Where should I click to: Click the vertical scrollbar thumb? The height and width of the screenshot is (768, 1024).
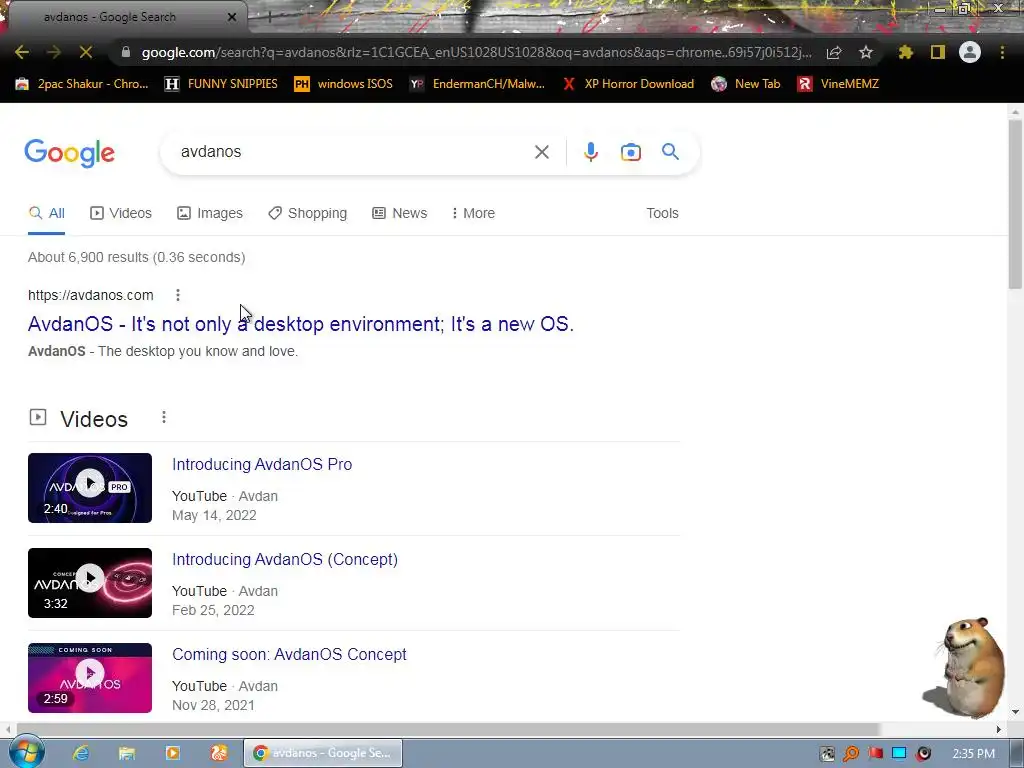(x=1015, y=202)
